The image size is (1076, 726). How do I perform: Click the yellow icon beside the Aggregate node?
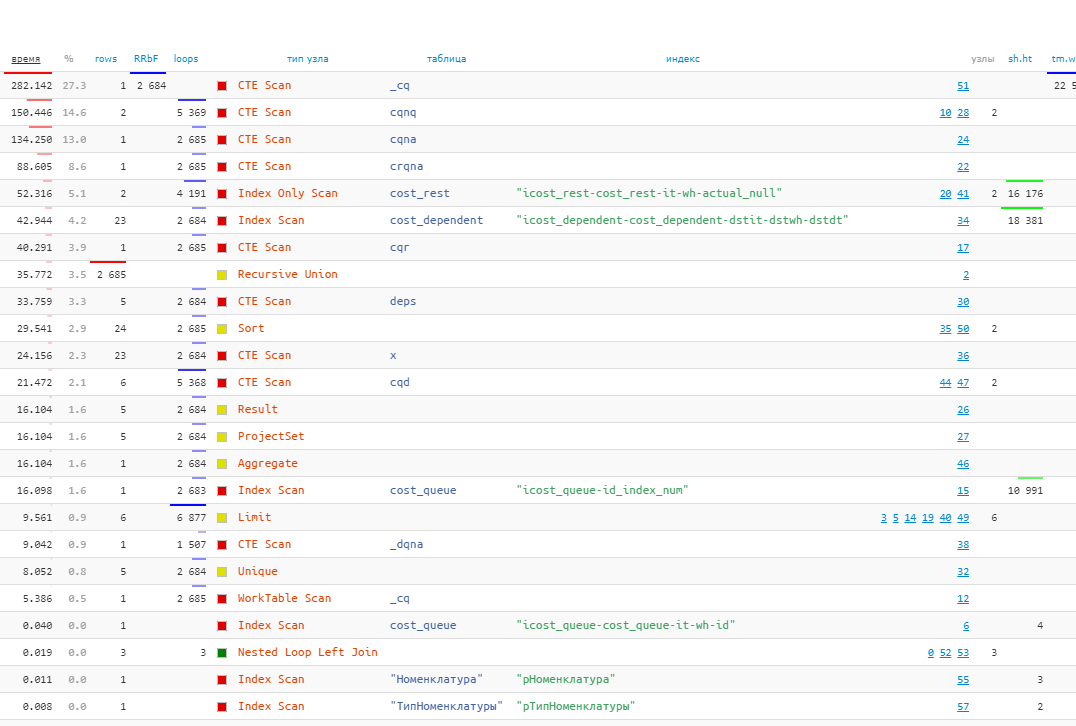222,463
